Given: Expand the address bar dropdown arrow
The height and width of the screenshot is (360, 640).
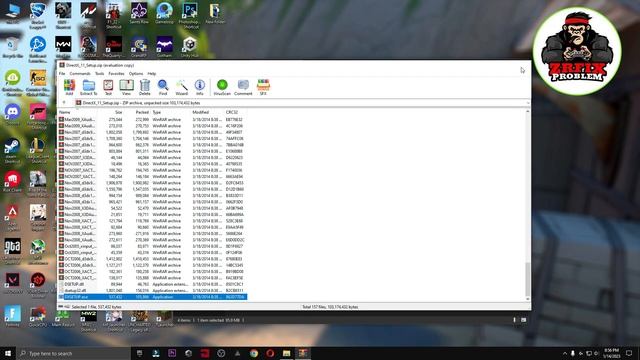Looking at the screenshot, I should tap(528, 103).
